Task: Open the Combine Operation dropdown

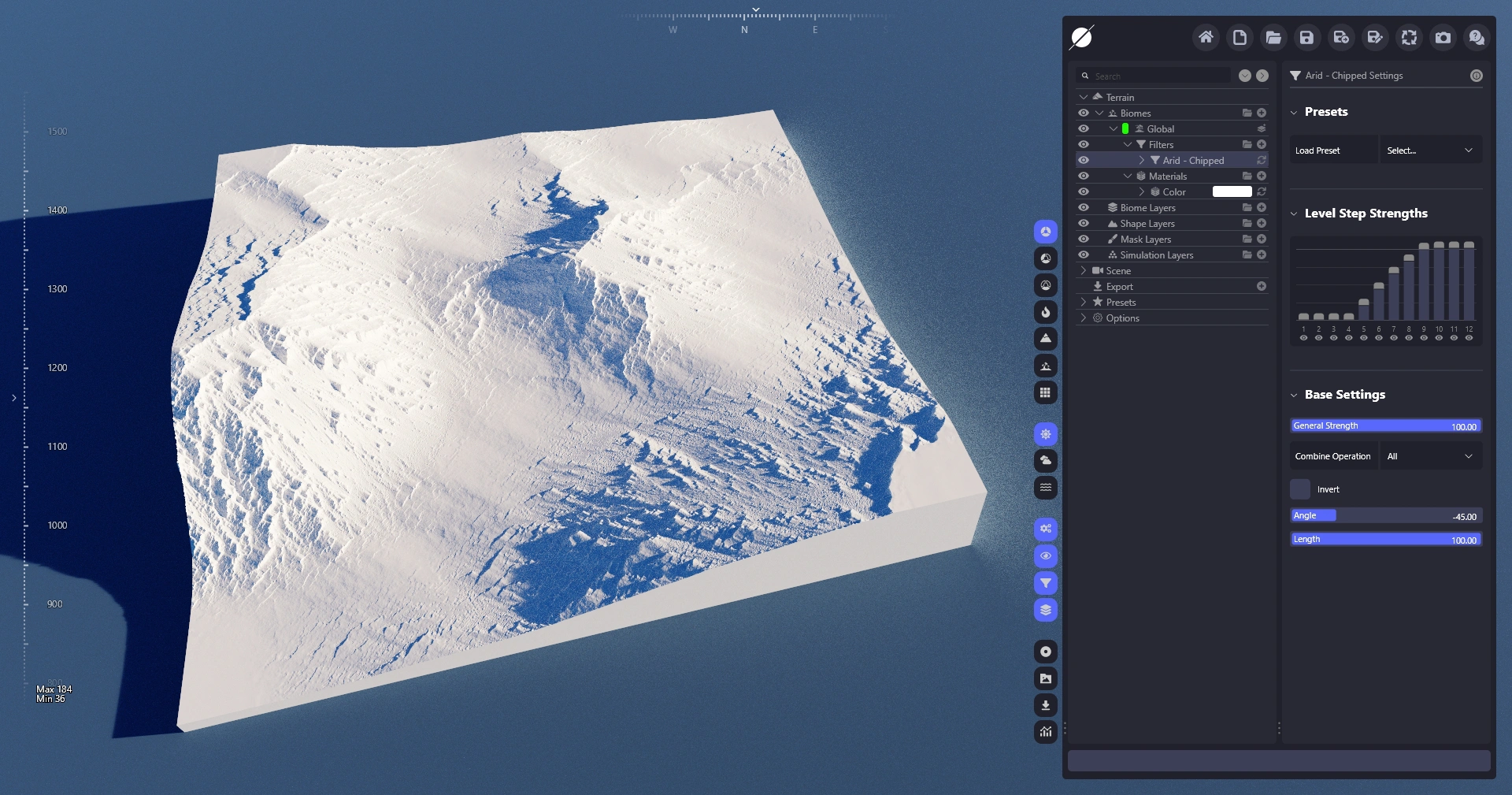Action: [x=1429, y=456]
